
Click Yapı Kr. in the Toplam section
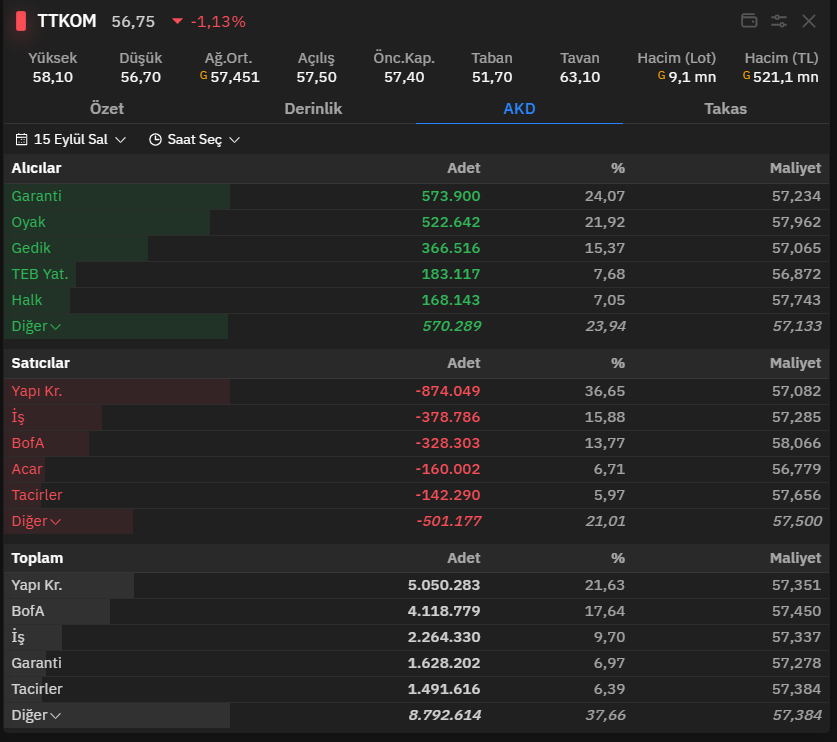point(416,586)
